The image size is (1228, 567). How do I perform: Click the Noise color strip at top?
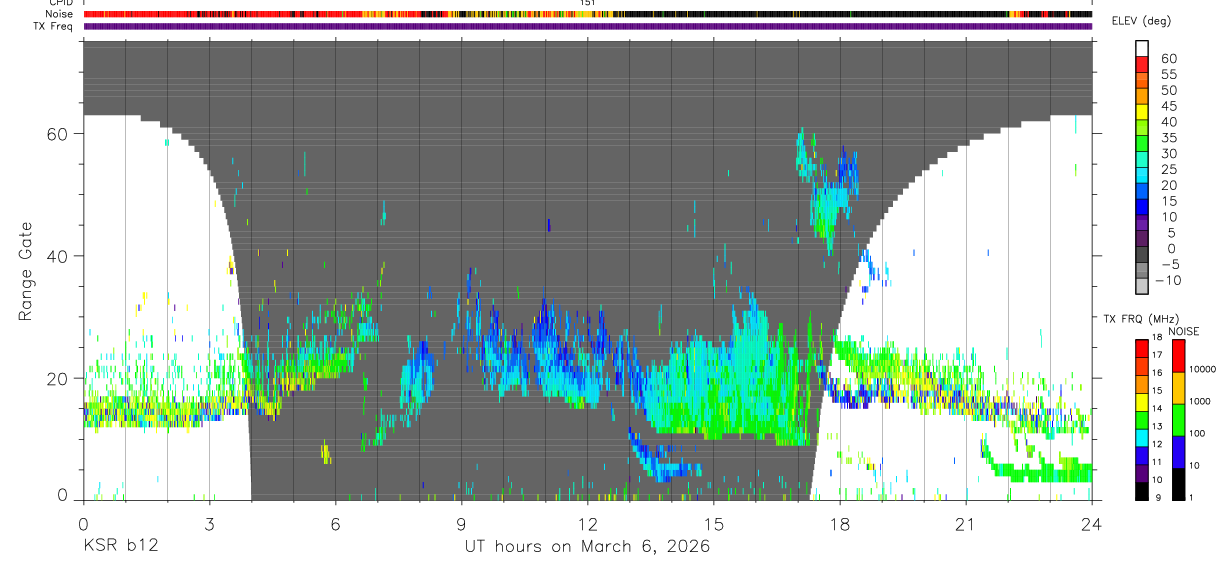588,15
